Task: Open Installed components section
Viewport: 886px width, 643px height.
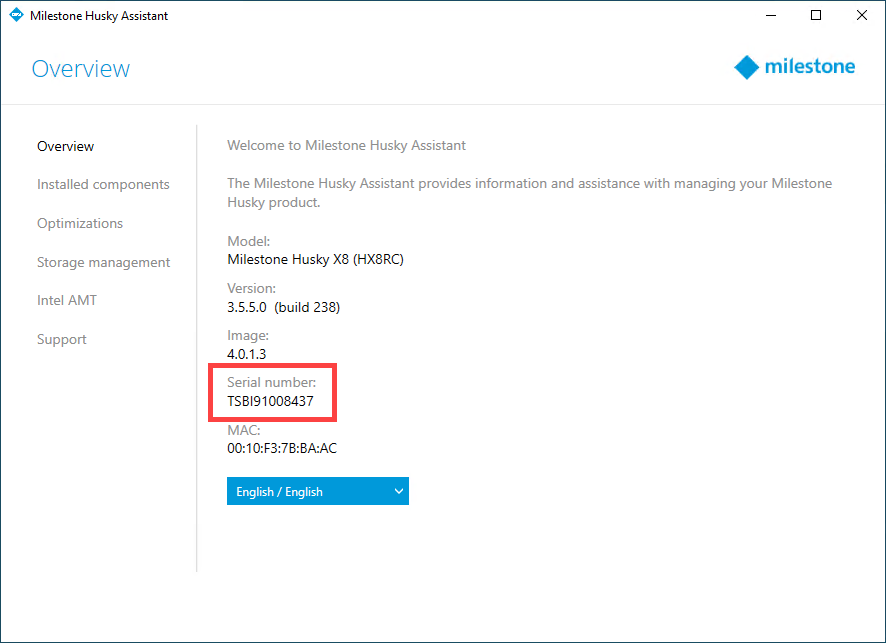Action: [x=103, y=184]
